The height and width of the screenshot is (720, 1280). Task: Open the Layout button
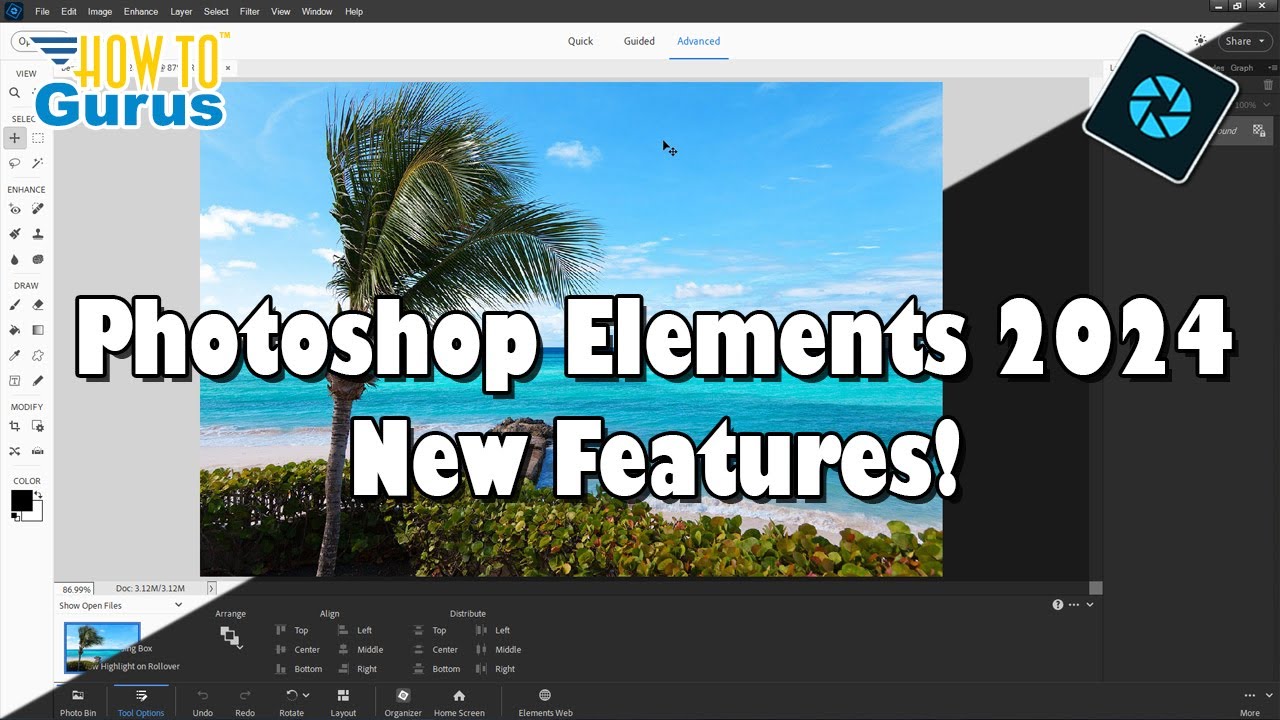[x=343, y=703]
